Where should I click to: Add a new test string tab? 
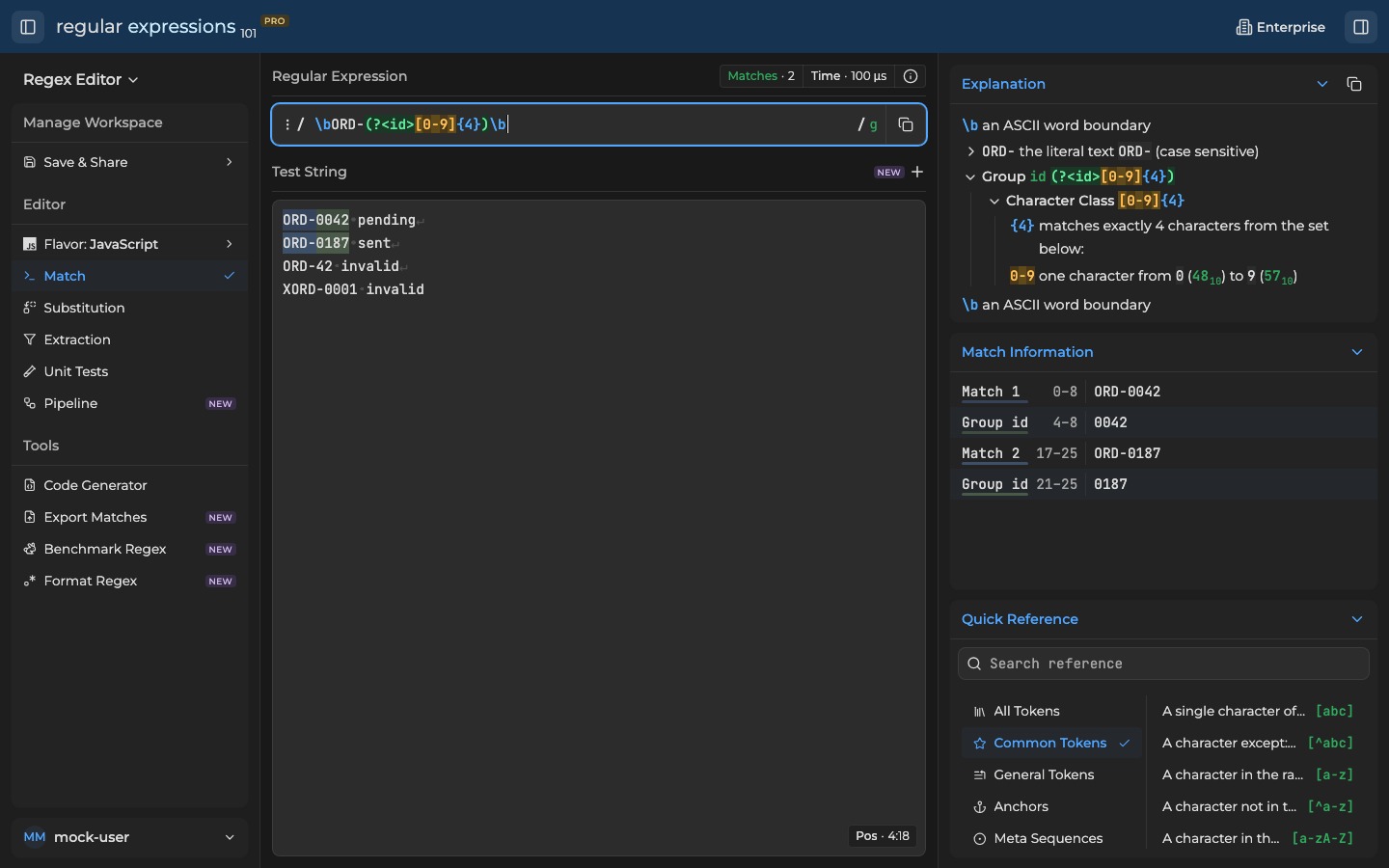pos(918,172)
